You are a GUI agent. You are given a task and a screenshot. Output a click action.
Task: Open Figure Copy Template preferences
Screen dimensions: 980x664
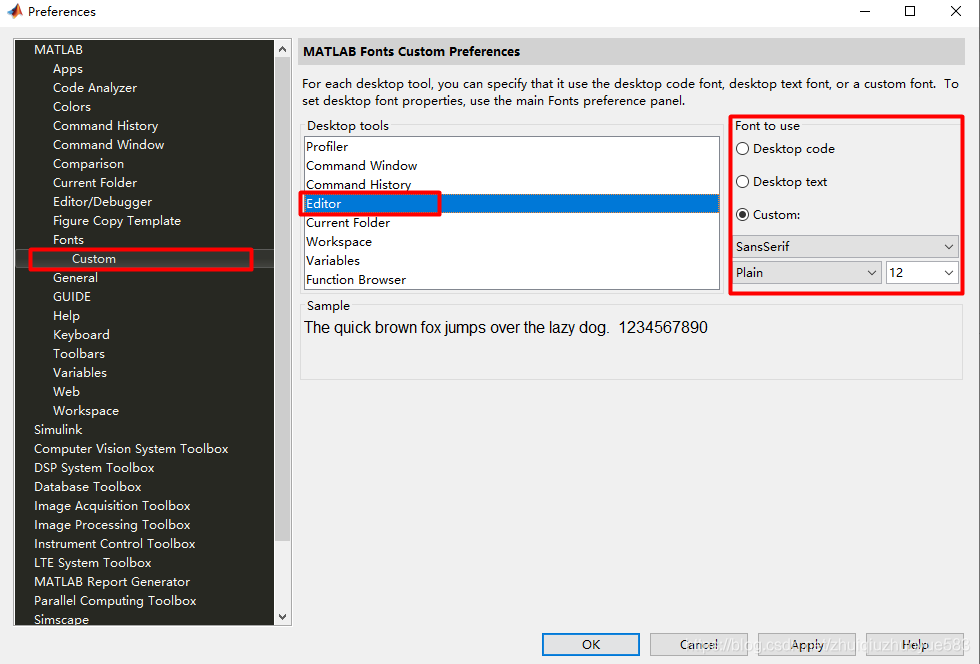pos(117,221)
